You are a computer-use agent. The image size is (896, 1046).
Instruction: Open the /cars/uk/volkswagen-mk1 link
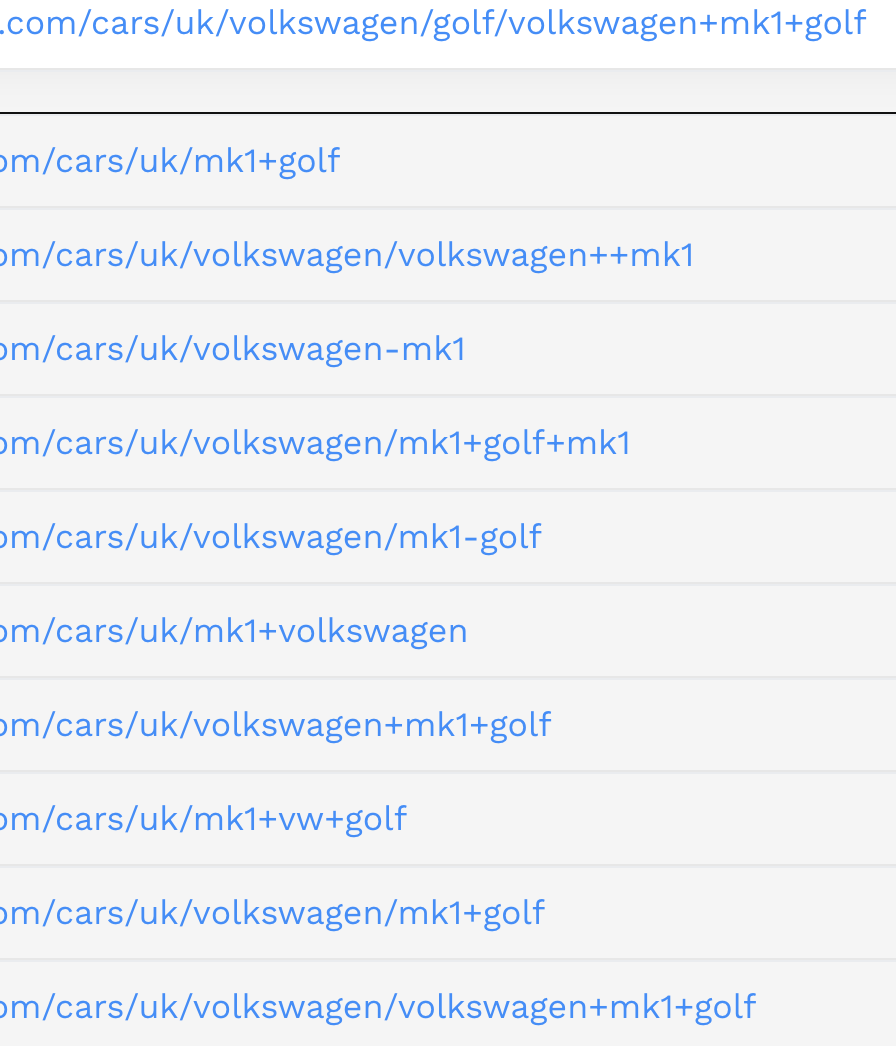click(x=233, y=349)
